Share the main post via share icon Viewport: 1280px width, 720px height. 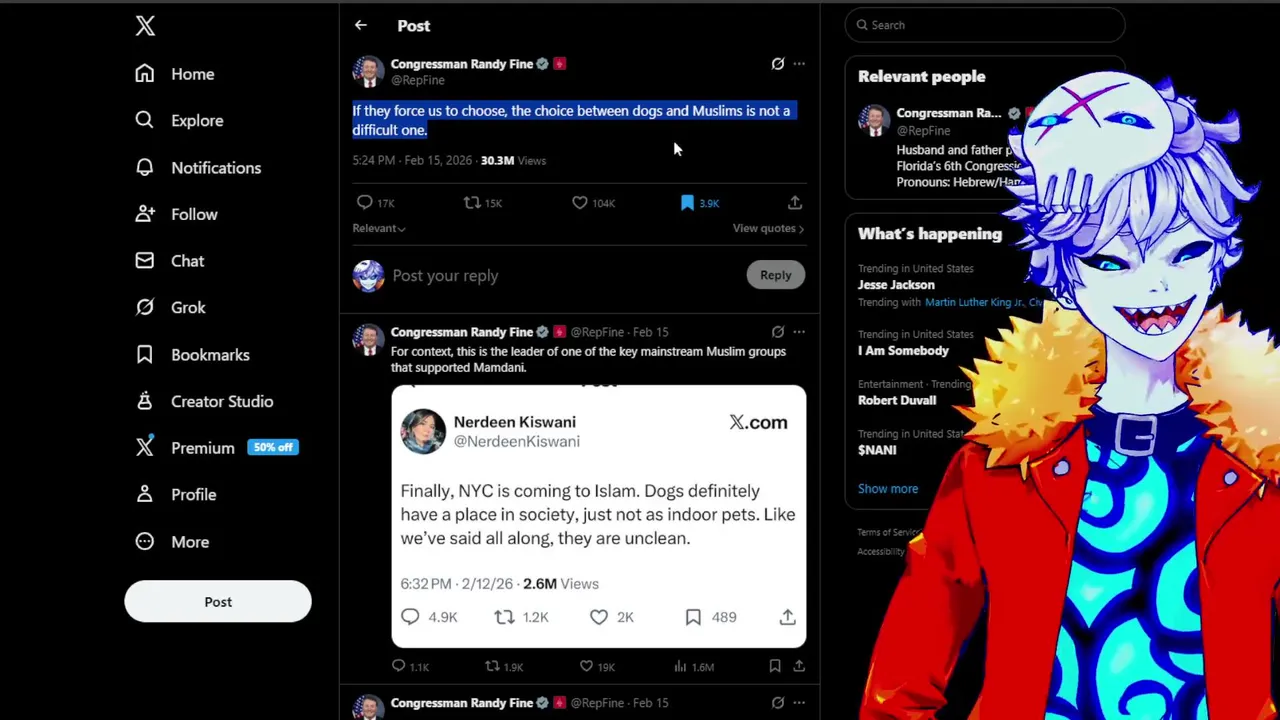coord(795,203)
